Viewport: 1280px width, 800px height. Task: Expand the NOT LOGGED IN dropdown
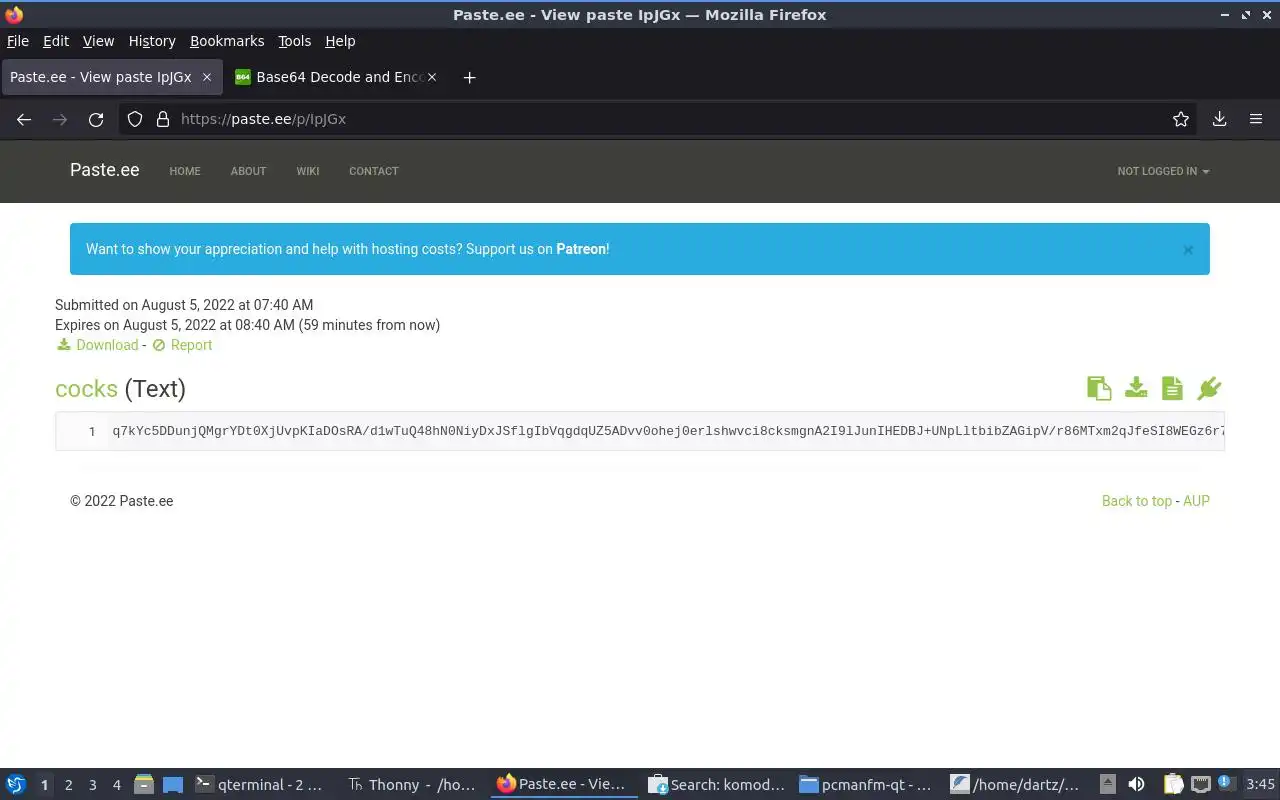click(1163, 171)
